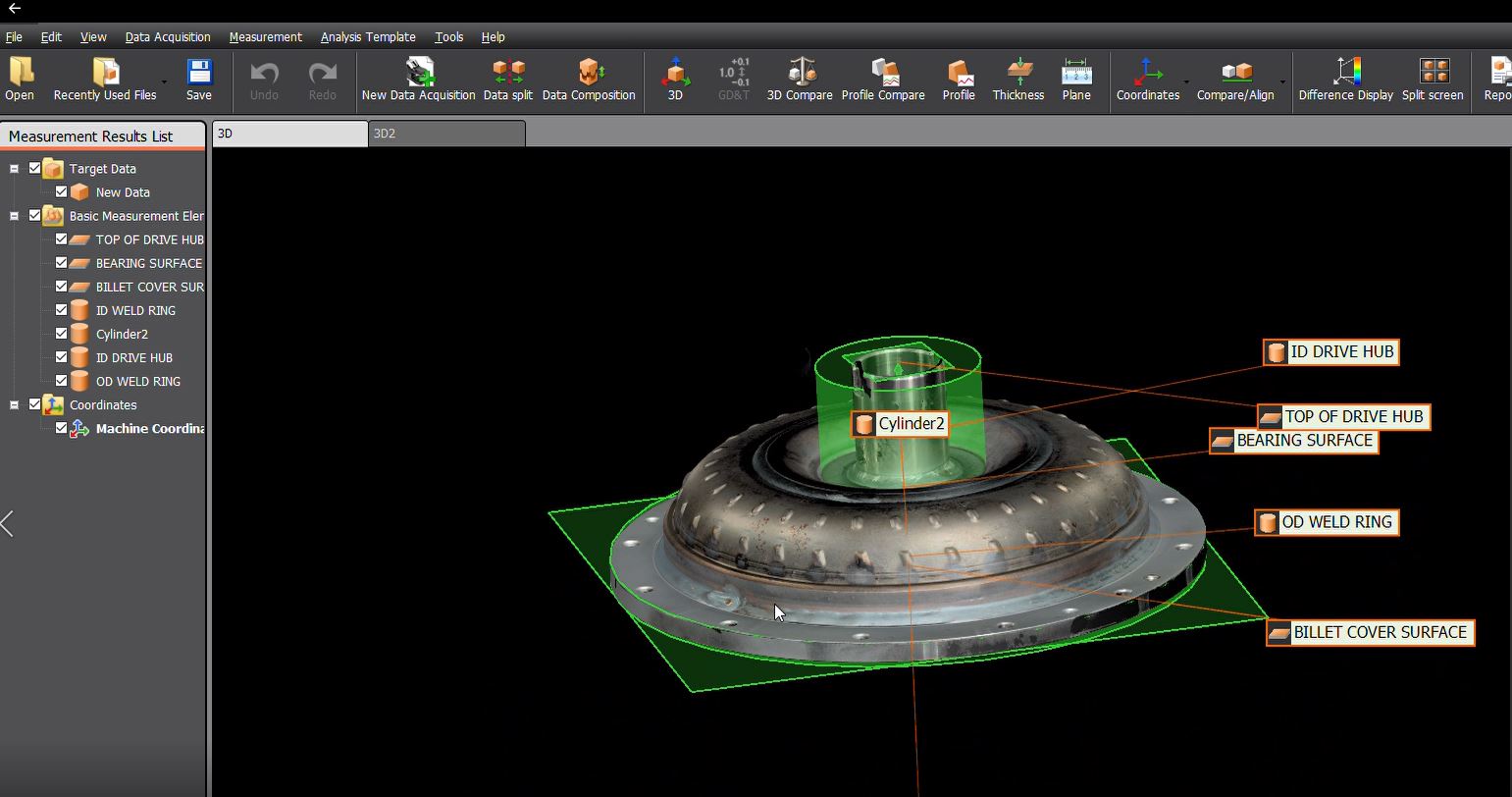Redo the last action
Image resolution: width=1512 pixels, height=797 pixels.
323,79
